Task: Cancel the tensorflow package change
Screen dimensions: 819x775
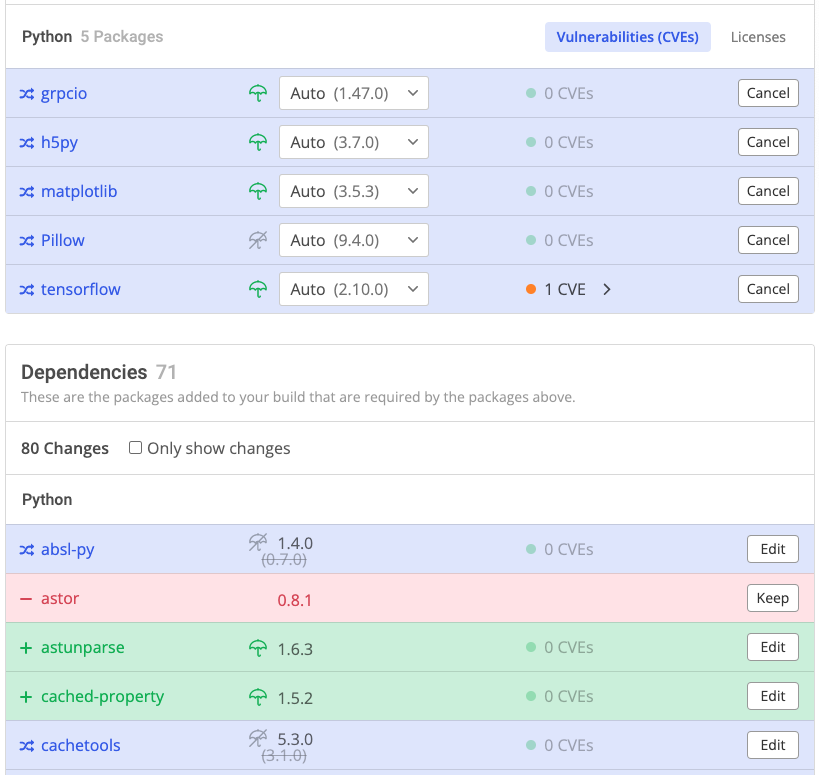Action: (767, 289)
